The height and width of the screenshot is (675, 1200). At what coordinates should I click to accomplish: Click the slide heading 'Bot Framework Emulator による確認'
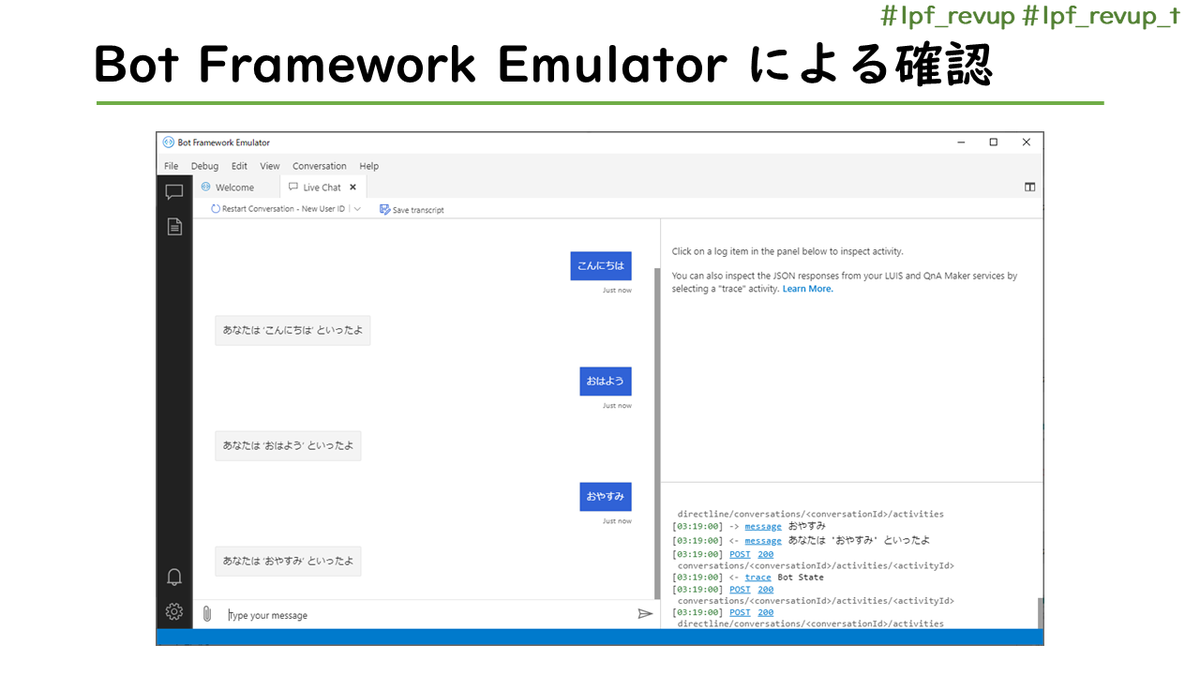pos(543,65)
